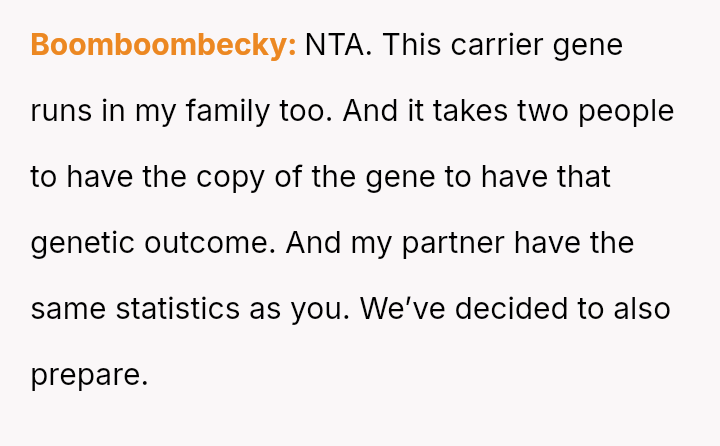Click the Boomboombecky username
This screenshot has width=720, height=446.
point(163,45)
